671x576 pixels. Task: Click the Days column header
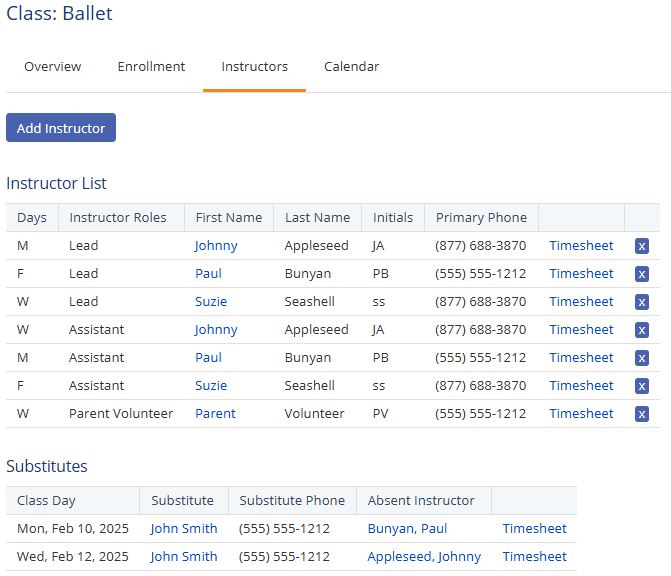[x=32, y=217]
